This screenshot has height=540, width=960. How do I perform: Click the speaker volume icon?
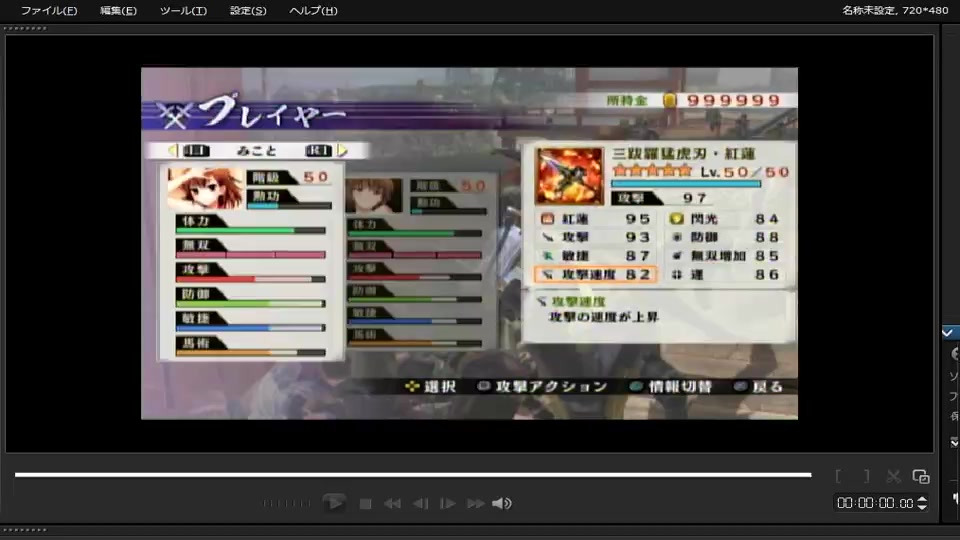click(501, 504)
